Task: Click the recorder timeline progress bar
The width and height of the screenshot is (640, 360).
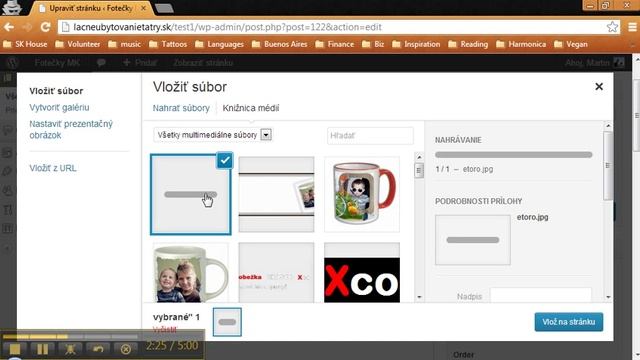Action: (x=70, y=337)
